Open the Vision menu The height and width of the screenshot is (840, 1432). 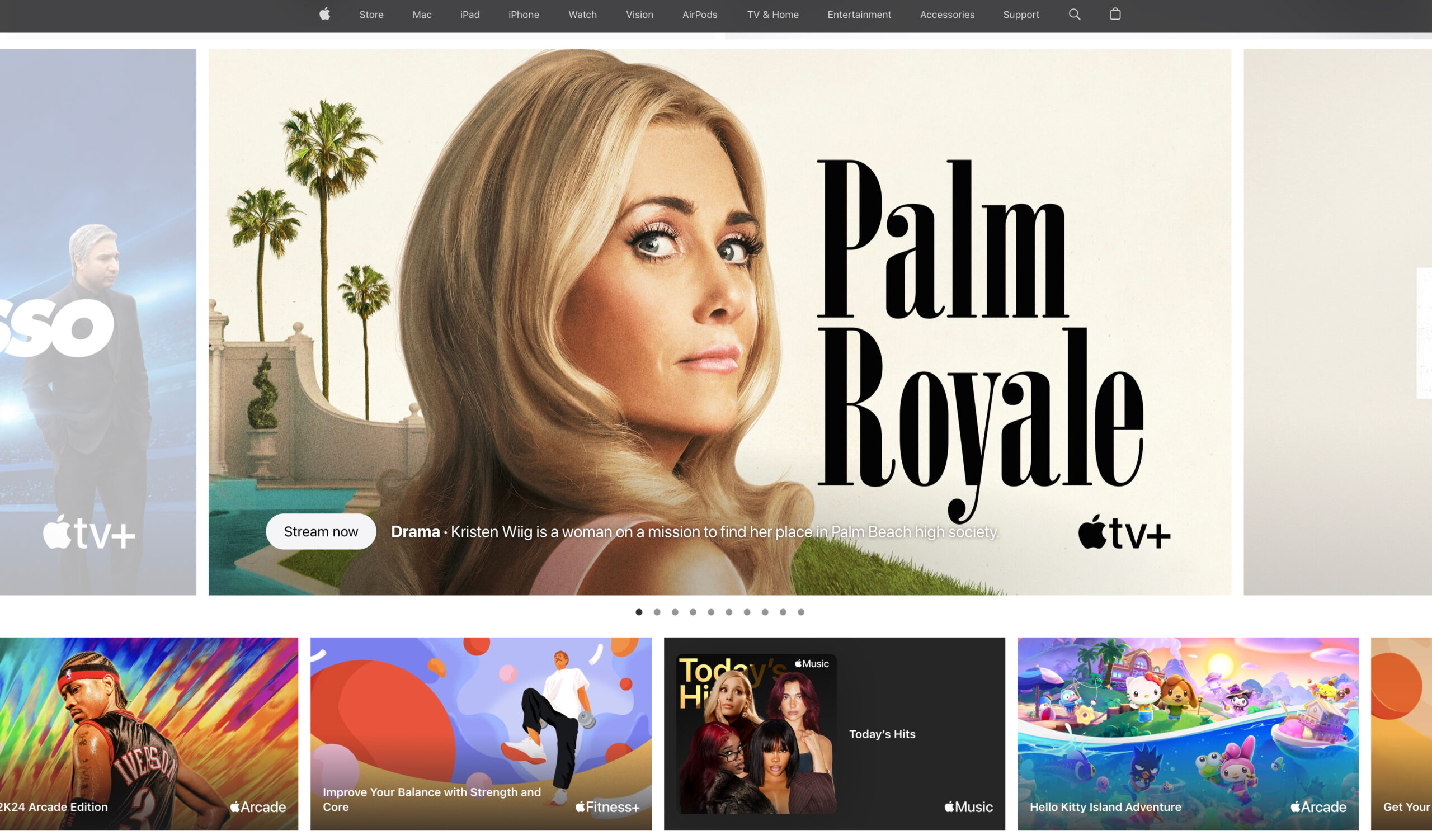coord(639,15)
